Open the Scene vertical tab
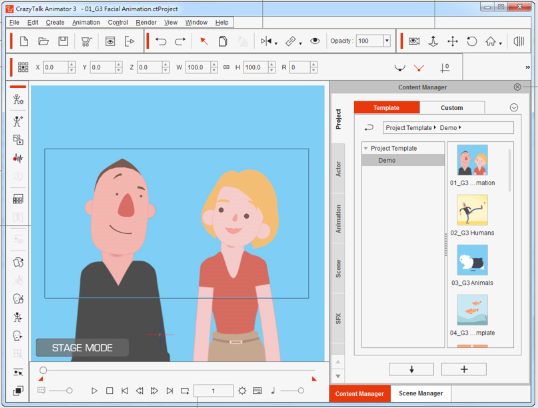Viewport: 538px width, 408px height. [x=338, y=269]
